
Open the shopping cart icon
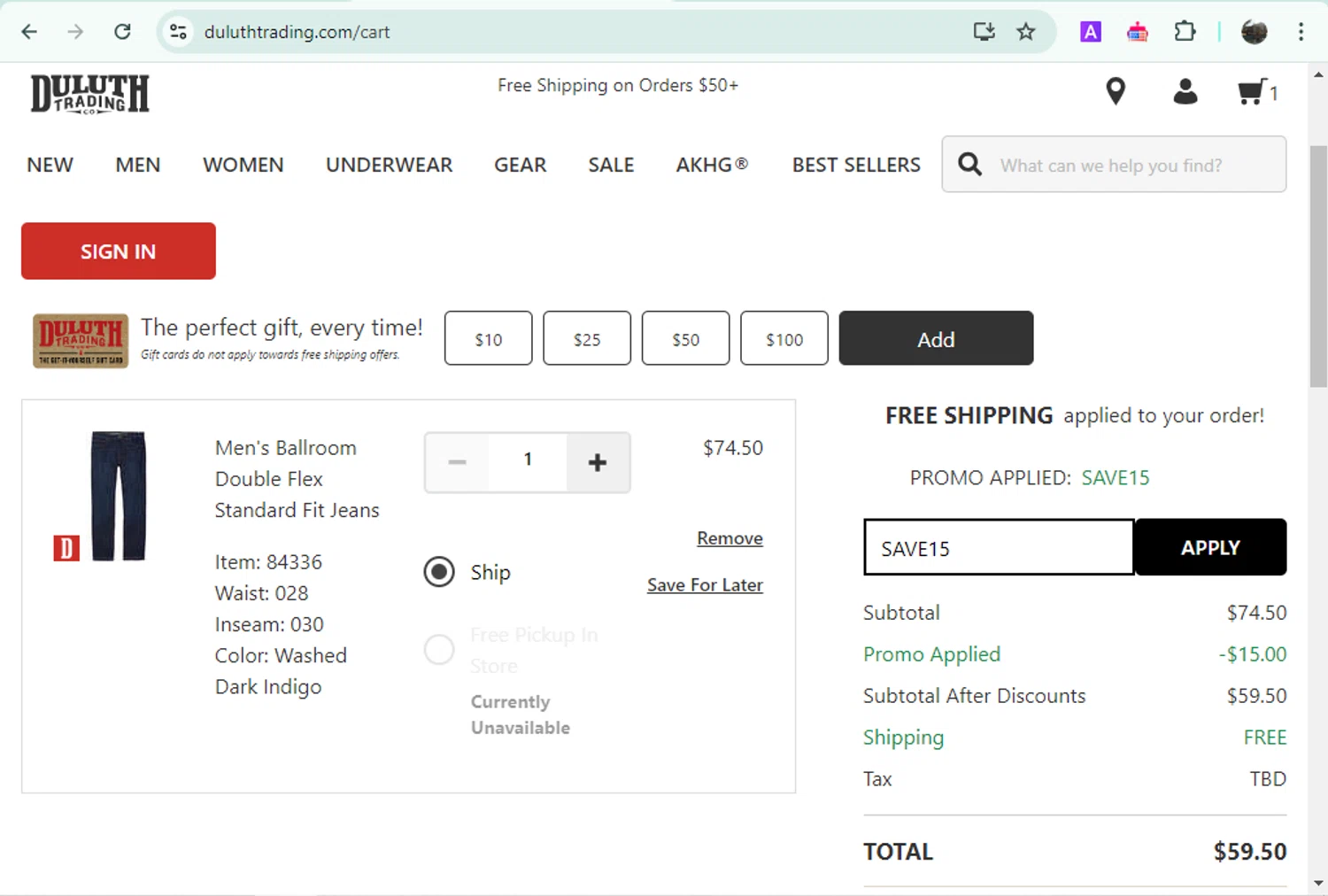(1257, 92)
